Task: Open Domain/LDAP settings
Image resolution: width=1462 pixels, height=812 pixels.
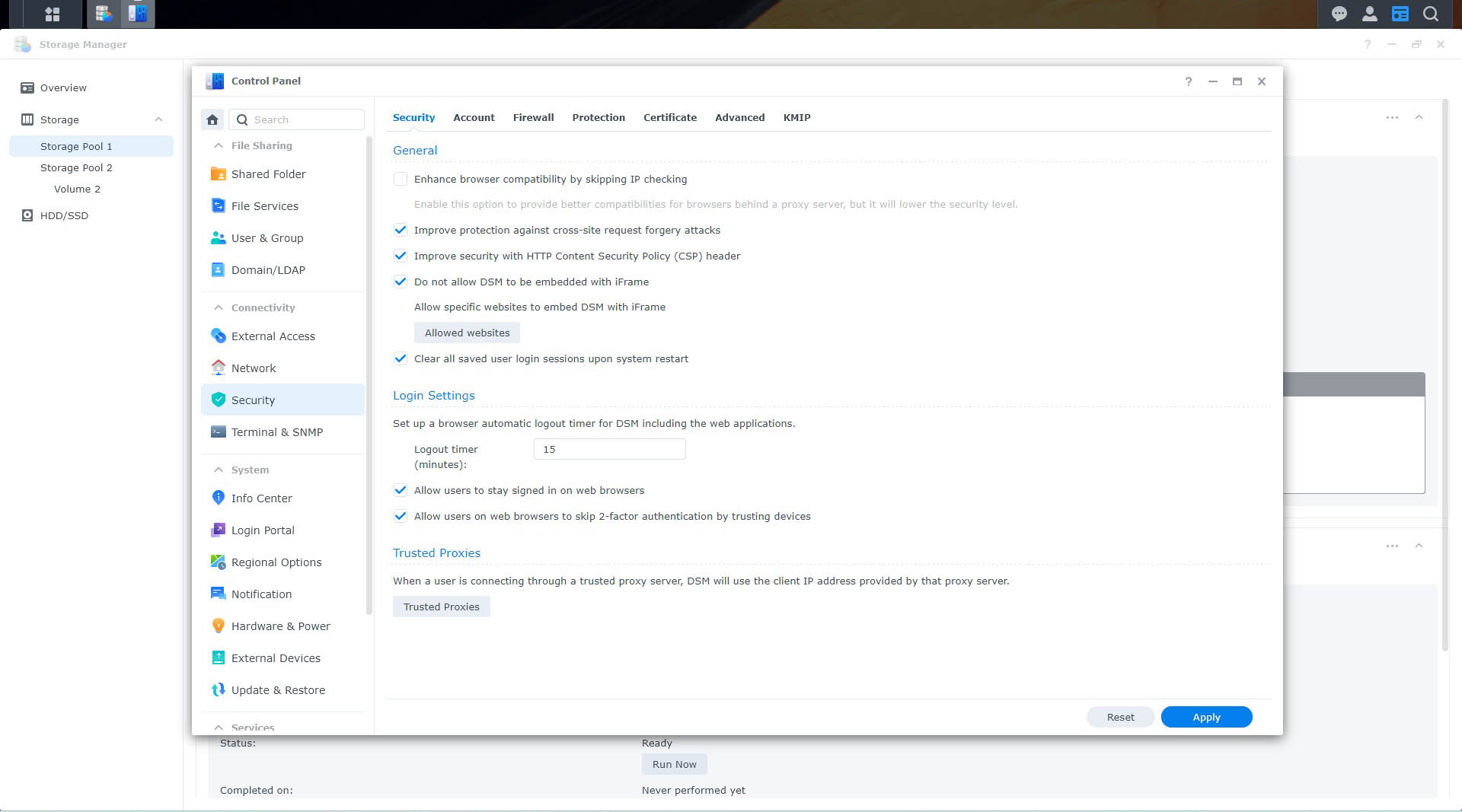Action: click(x=283, y=270)
